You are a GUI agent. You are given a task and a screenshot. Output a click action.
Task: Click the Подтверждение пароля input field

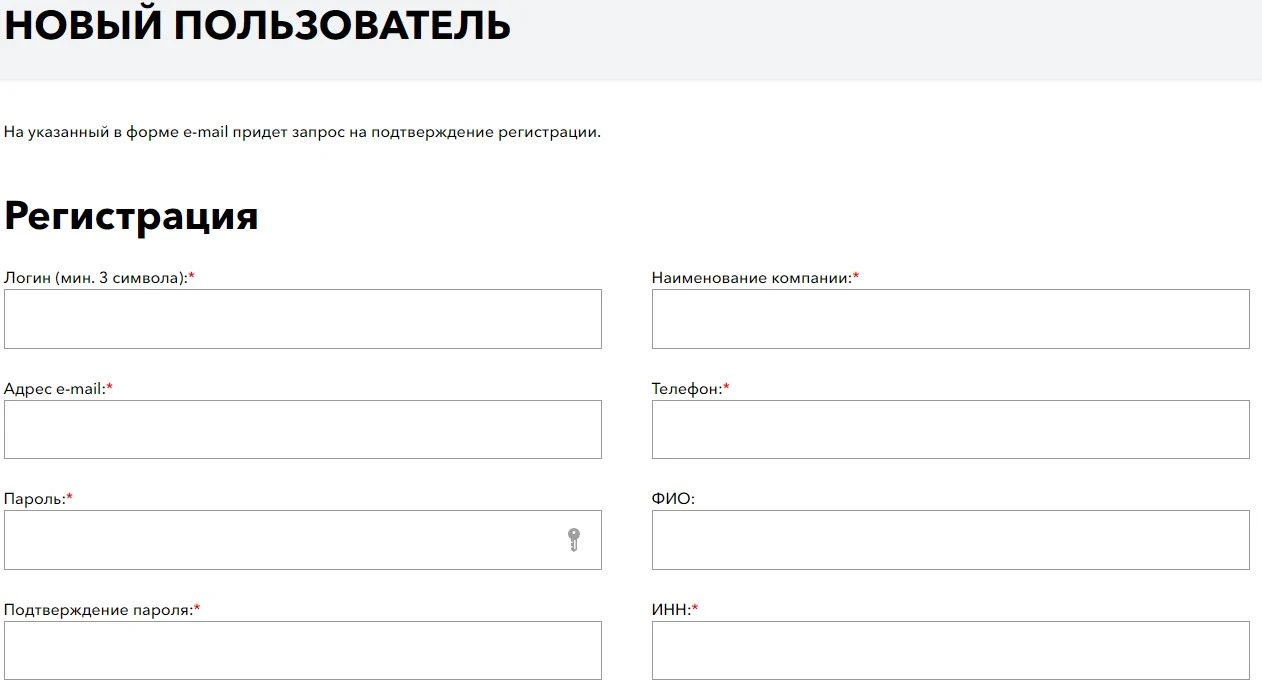[300, 650]
